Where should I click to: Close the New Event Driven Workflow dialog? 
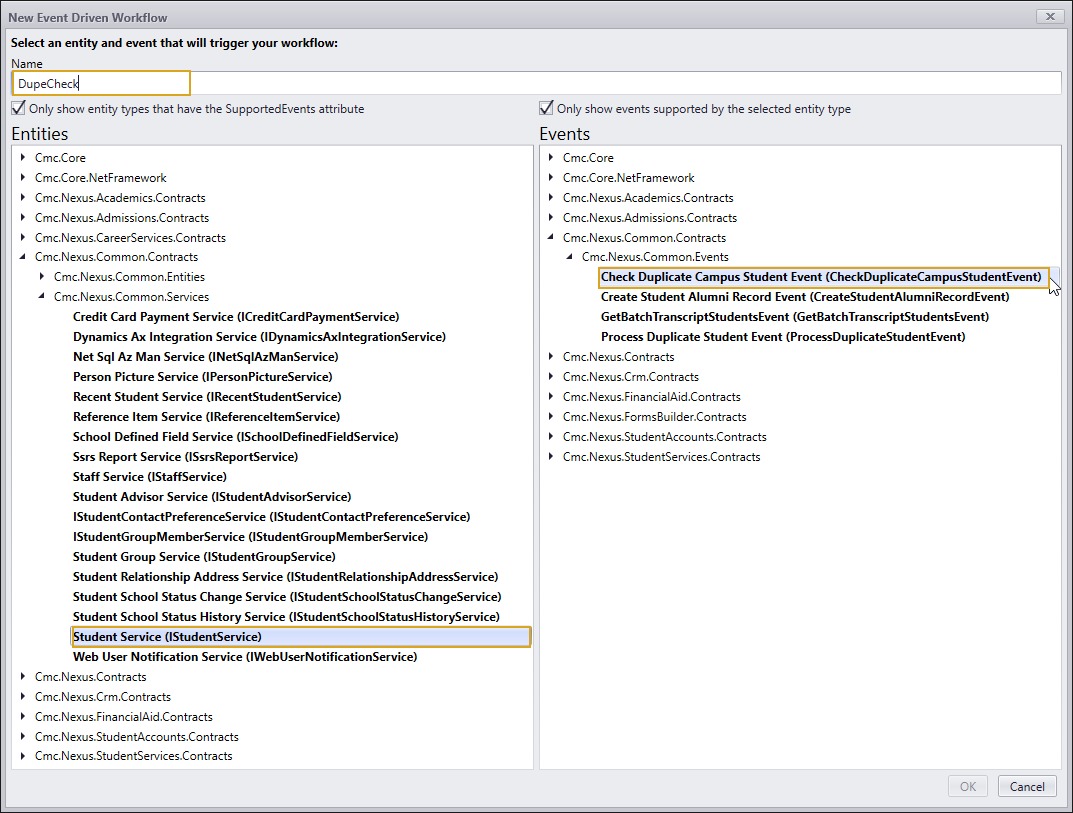(1048, 16)
